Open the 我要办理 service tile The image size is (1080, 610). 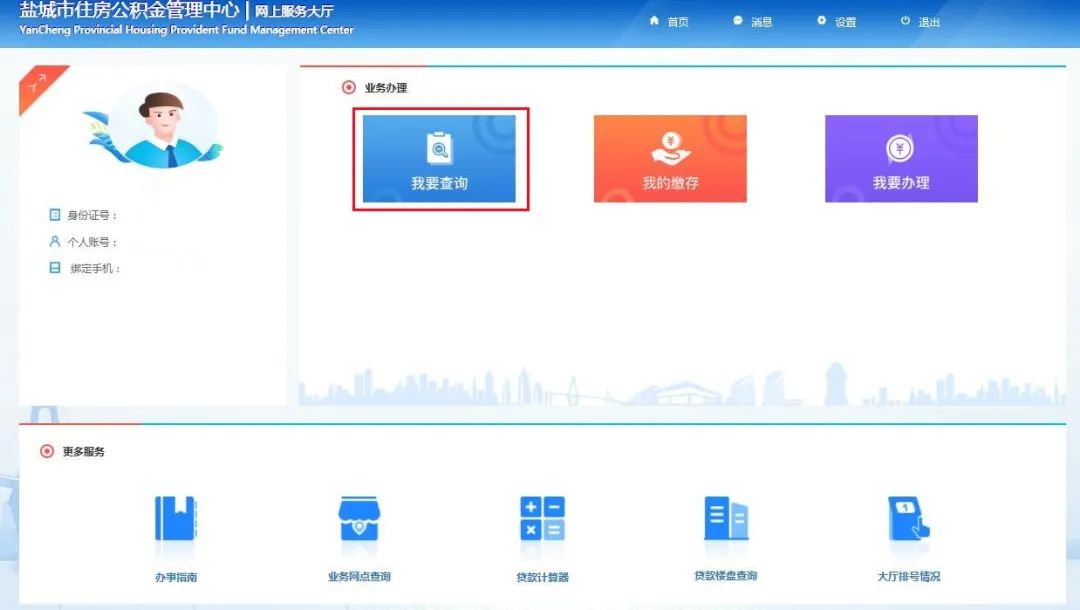click(x=901, y=159)
